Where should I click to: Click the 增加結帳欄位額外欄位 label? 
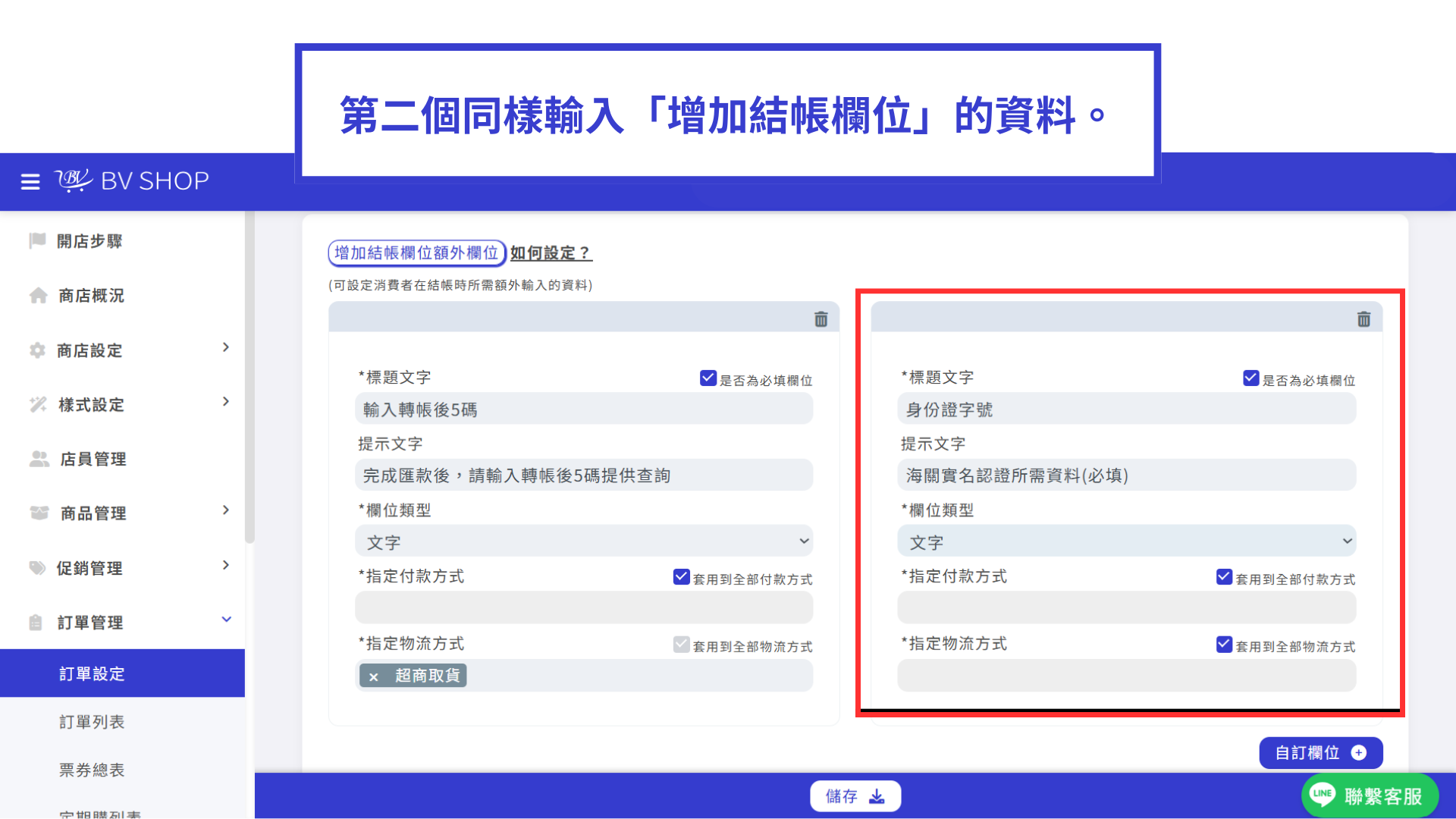[416, 253]
